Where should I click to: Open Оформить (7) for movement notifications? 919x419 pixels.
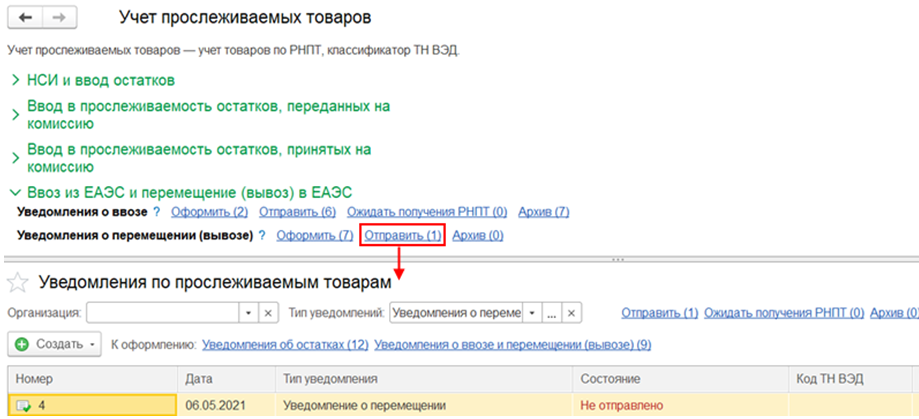coord(315,236)
